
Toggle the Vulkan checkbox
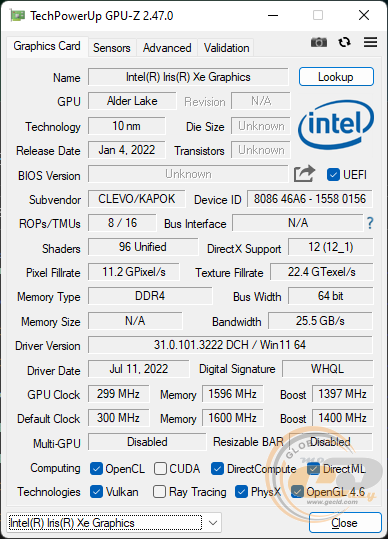[96, 492]
